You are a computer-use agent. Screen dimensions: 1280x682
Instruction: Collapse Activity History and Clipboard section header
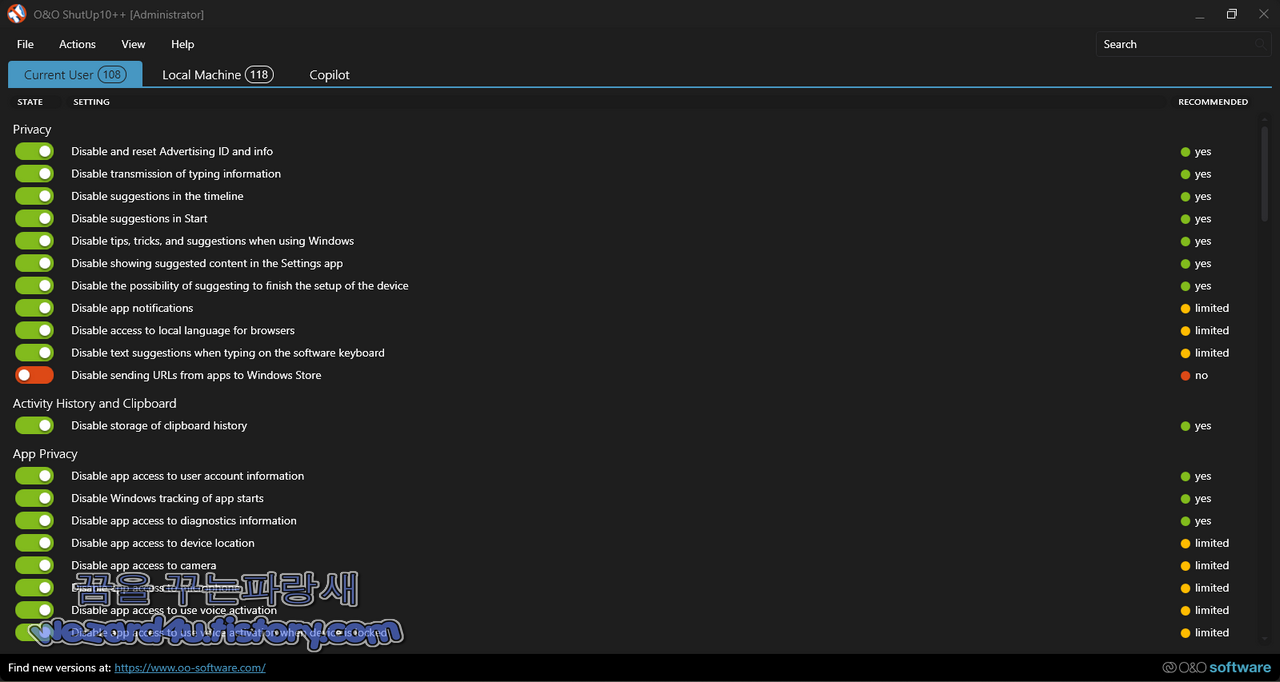(94, 403)
